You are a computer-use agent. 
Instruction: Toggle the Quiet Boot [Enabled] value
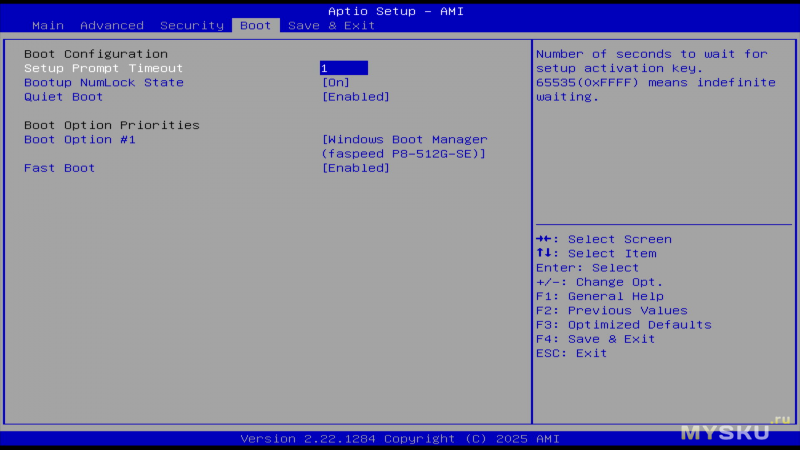[x=355, y=97]
